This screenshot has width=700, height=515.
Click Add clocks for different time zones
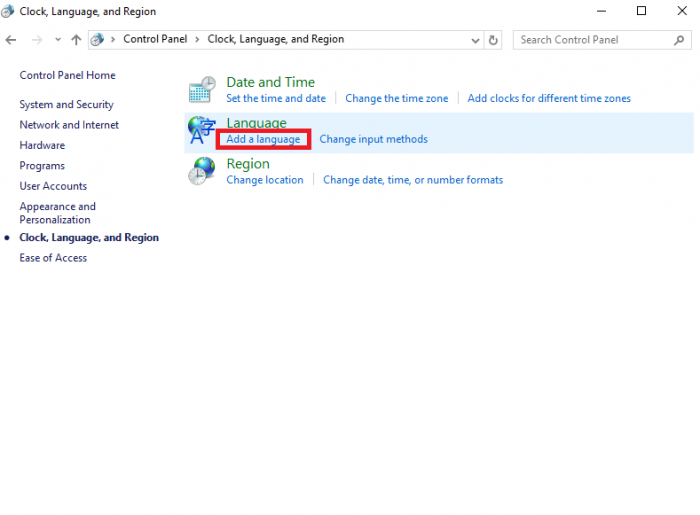pyautogui.click(x=549, y=98)
